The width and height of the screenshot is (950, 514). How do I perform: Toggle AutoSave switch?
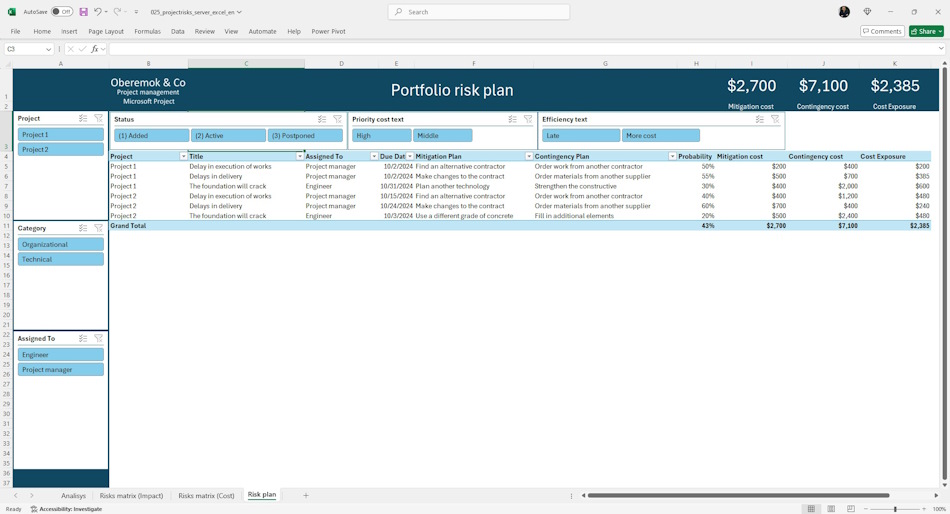tap(62, 12)
